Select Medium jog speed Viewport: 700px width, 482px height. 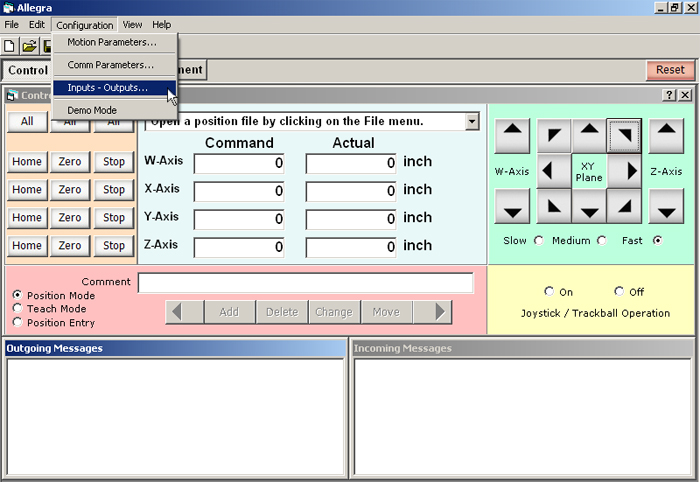pyautogui.click(x=602, y=241)
